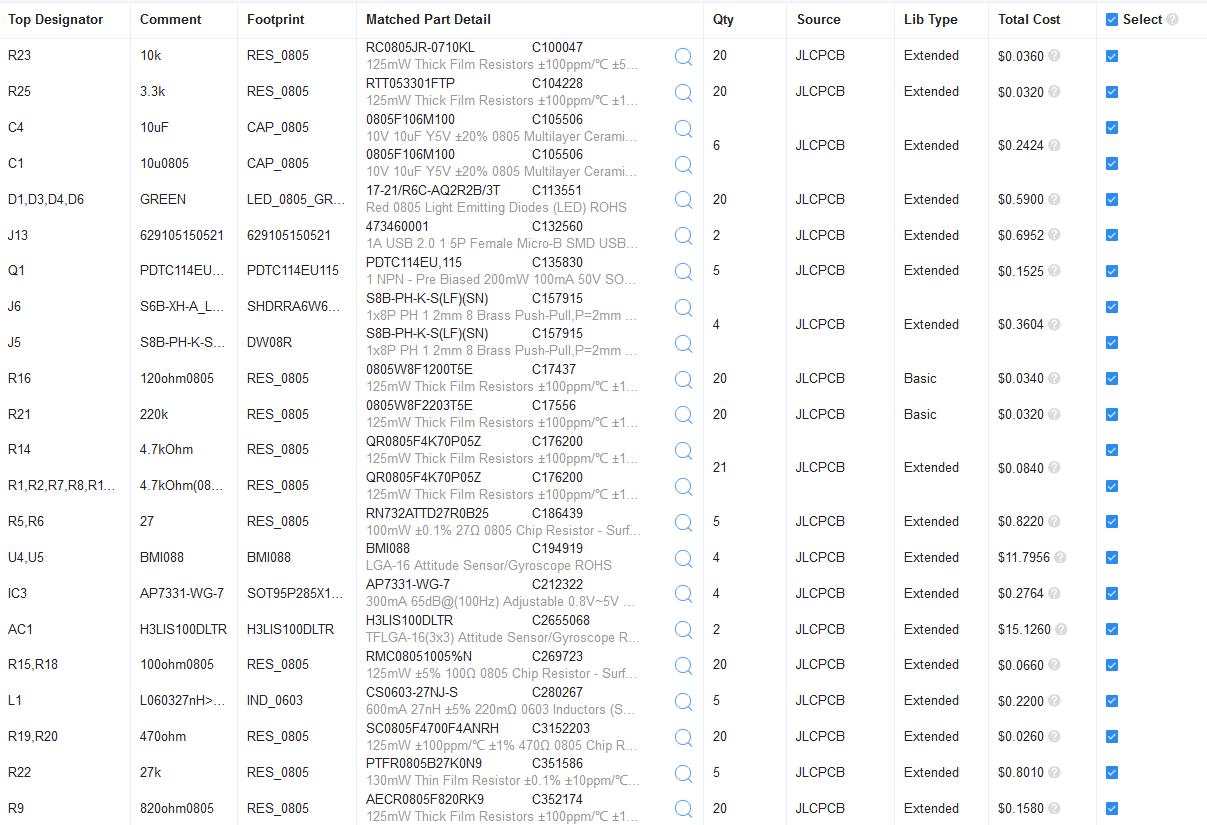Open search for BMI088 sensor row

(x=683, y=557)
